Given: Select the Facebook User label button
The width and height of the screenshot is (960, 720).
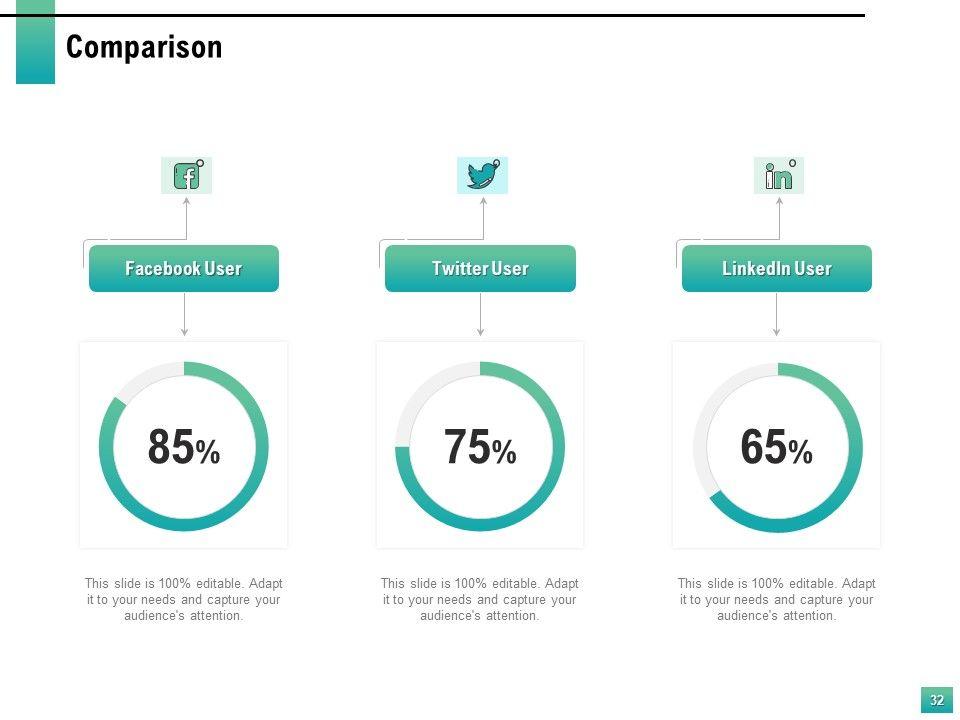Looking at the screenshot, I should 184,268.
